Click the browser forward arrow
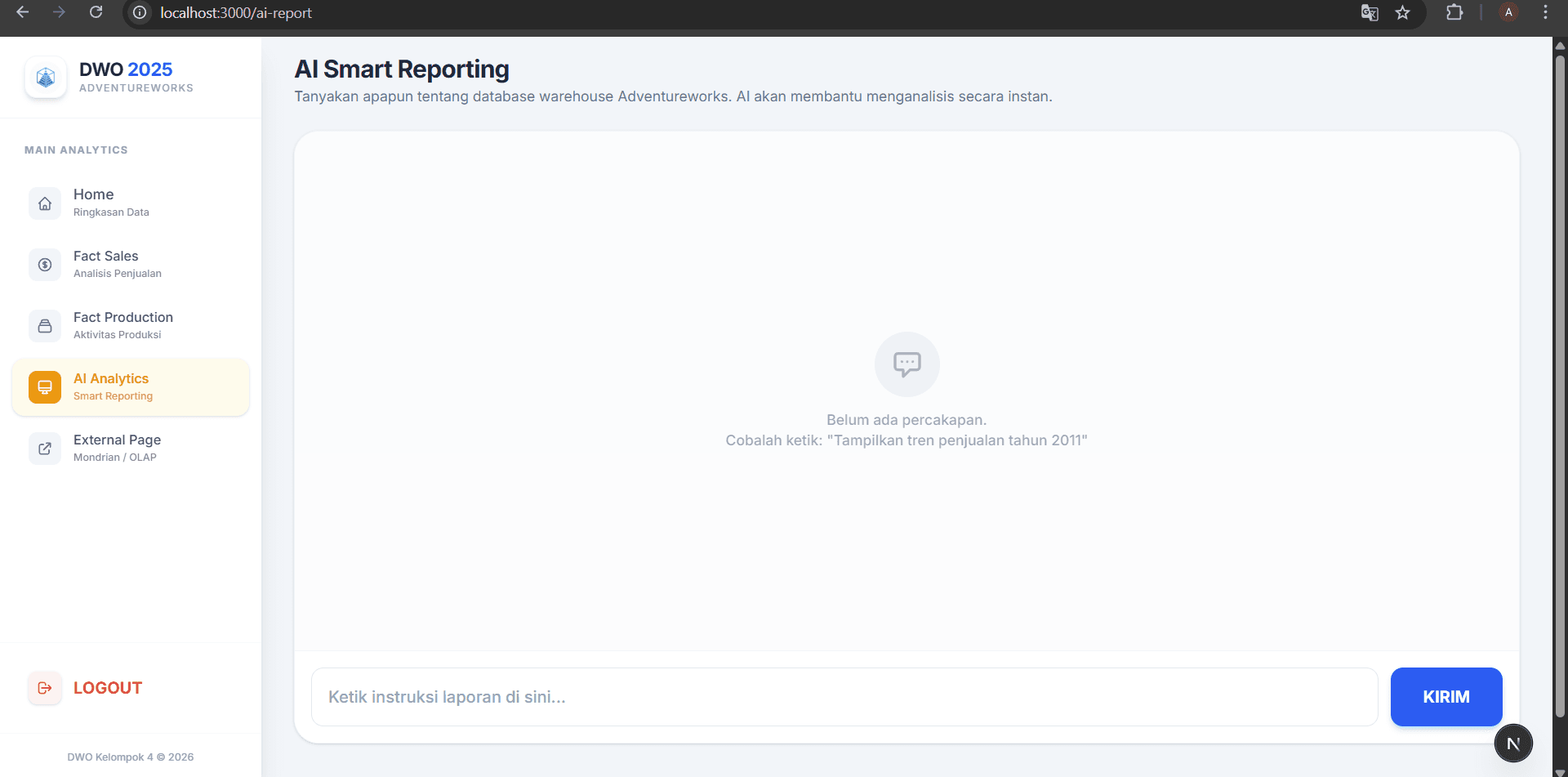Screen dimensions: 1568x777 (x=59, y=12)
